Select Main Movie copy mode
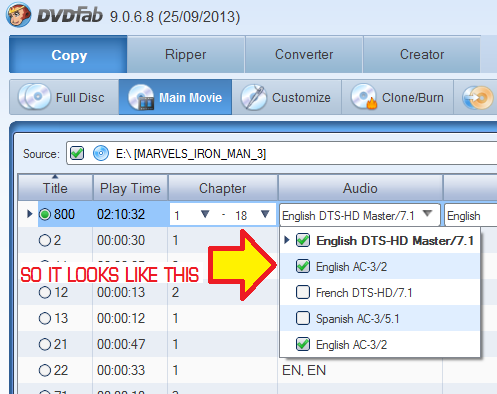The width and height of the screenshot is (497, 394). point(175,97)
